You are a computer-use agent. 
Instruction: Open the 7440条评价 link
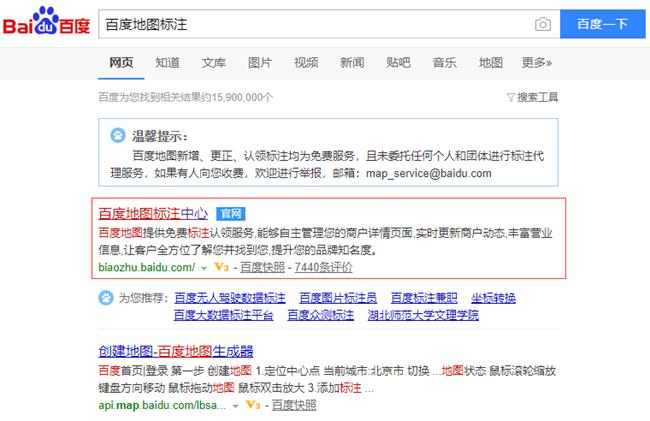[323, 267]
